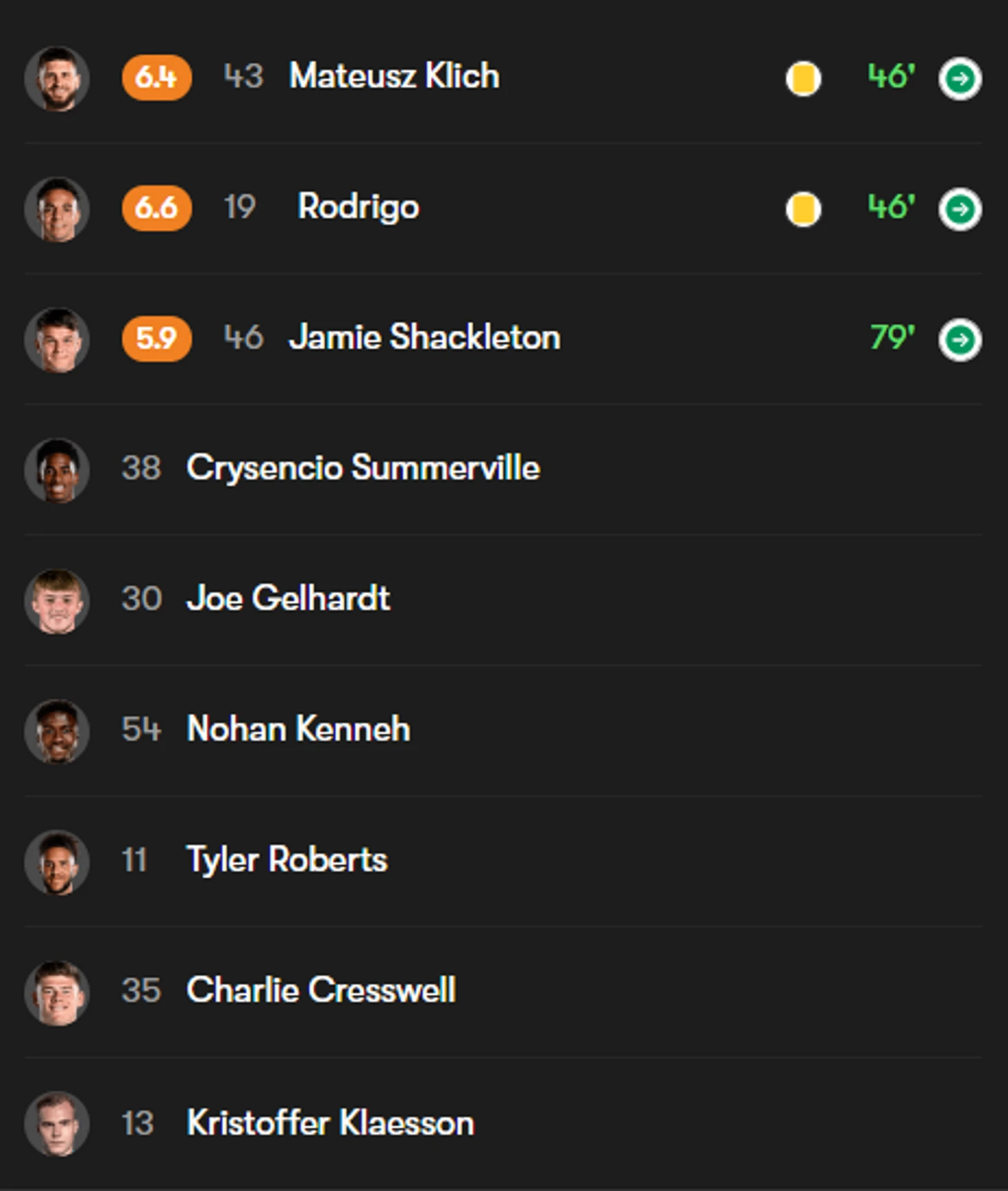This screenshot has width=1008, height=1191.
Task: Open Joe Gelhardt's avatar image
Action: tap(57, 600)
